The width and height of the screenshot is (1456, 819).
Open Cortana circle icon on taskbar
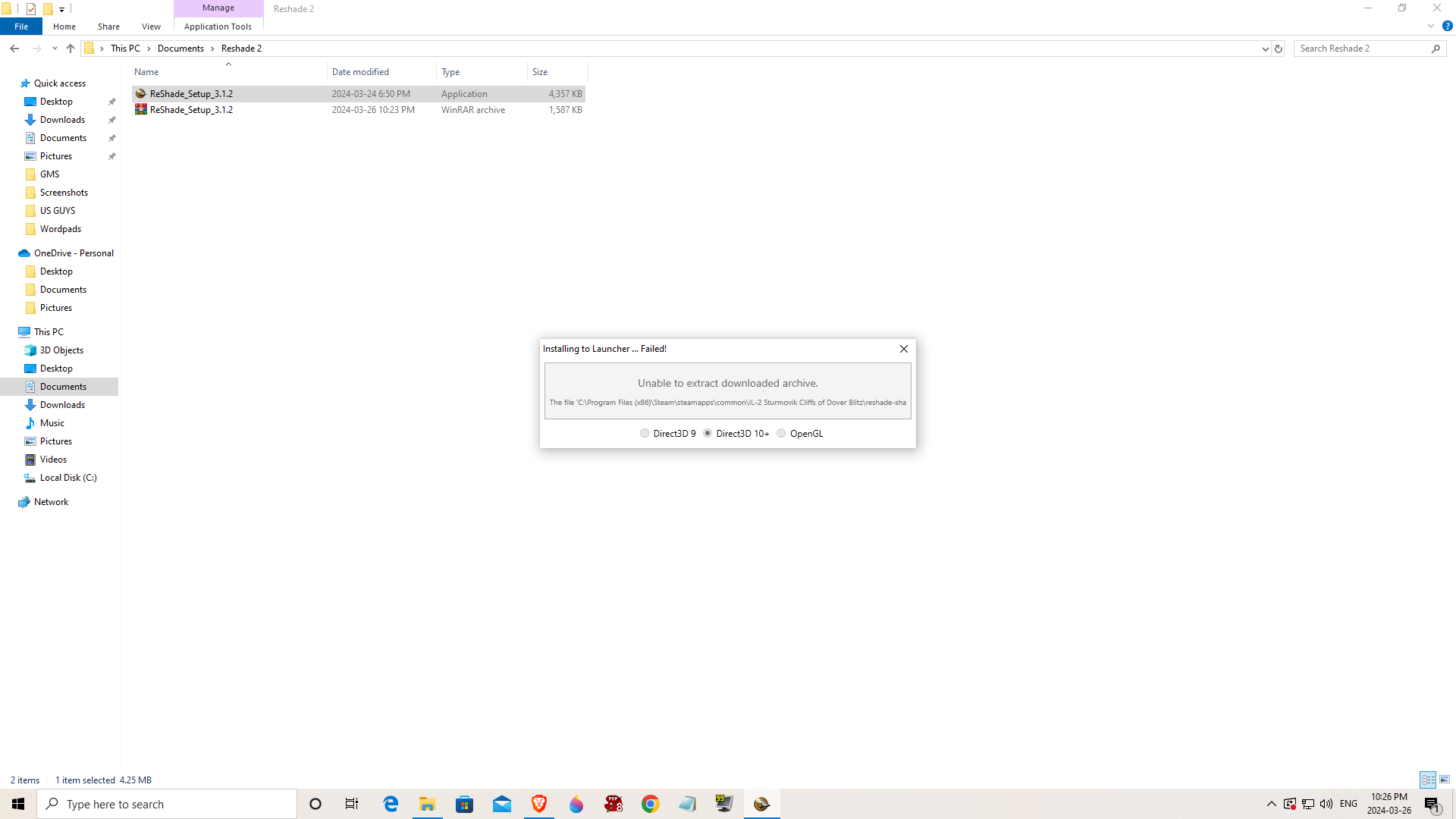click(x=315, y=804)
